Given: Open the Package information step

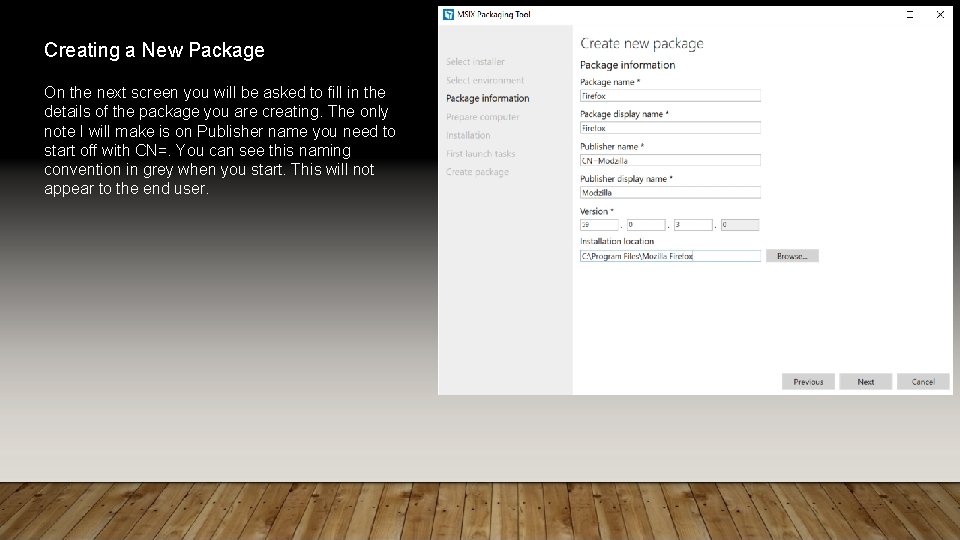Looking at the screenshot, I should pyautogui.click(x=487, y=99).
